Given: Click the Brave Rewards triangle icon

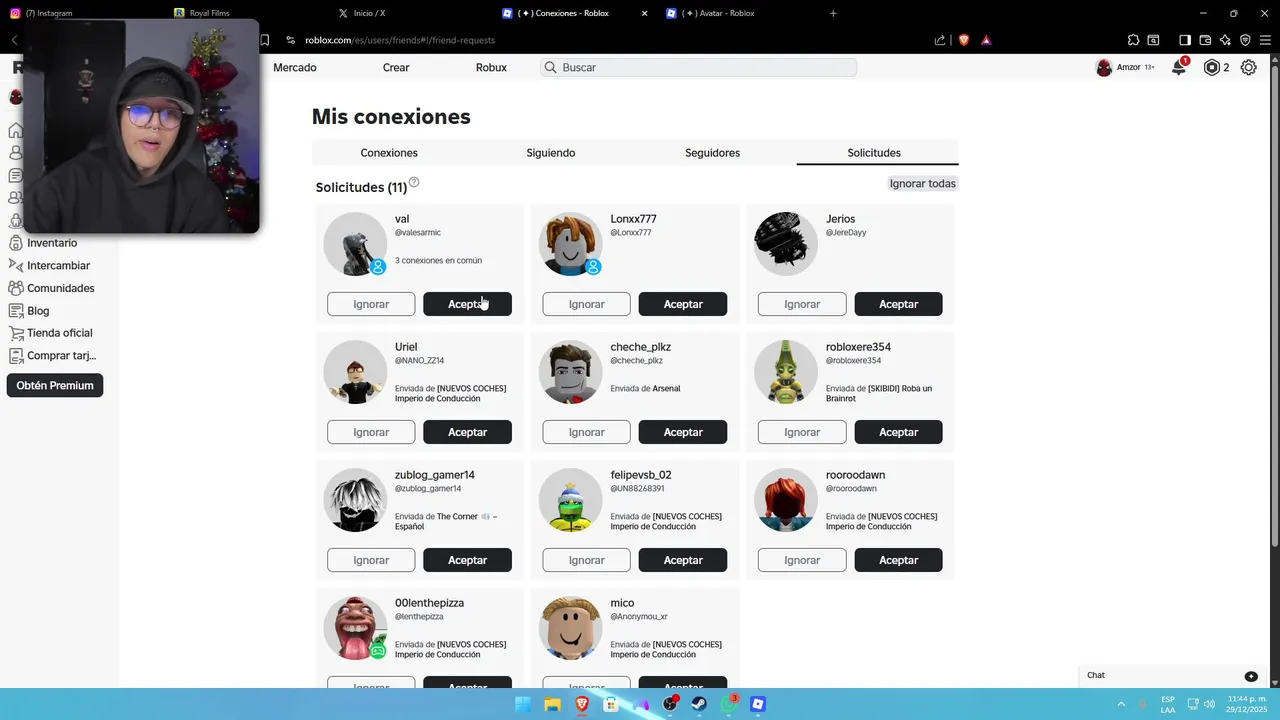Looking at the screenshot, I should (x=986, y=40).
